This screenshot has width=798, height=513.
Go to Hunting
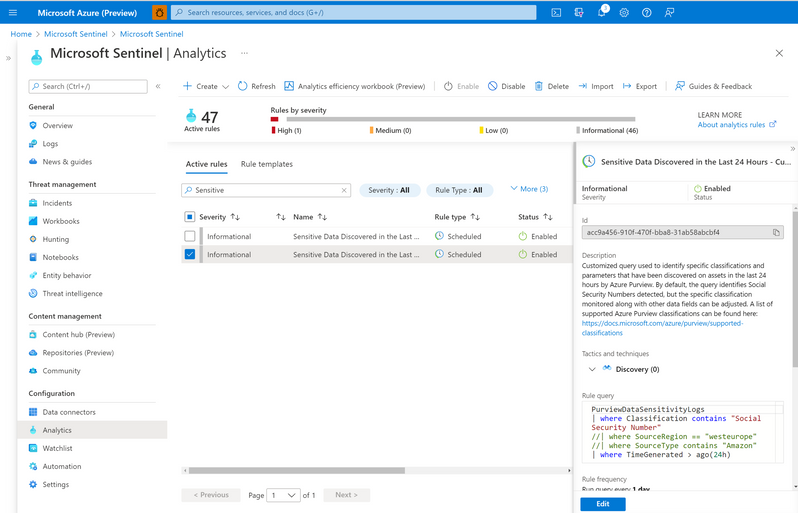point(55,239)
